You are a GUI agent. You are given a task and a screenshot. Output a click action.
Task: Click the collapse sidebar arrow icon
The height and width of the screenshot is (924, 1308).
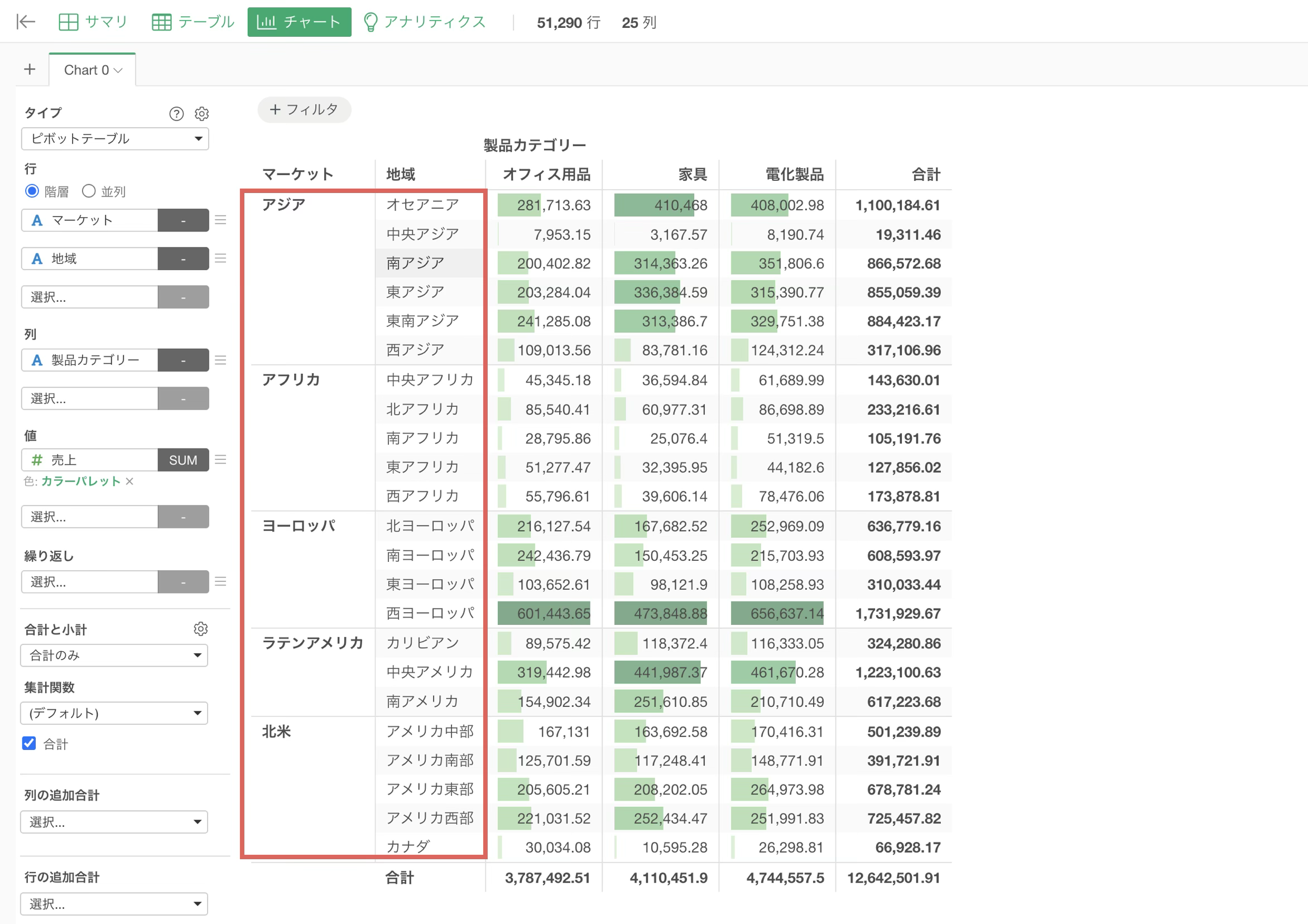26,22
